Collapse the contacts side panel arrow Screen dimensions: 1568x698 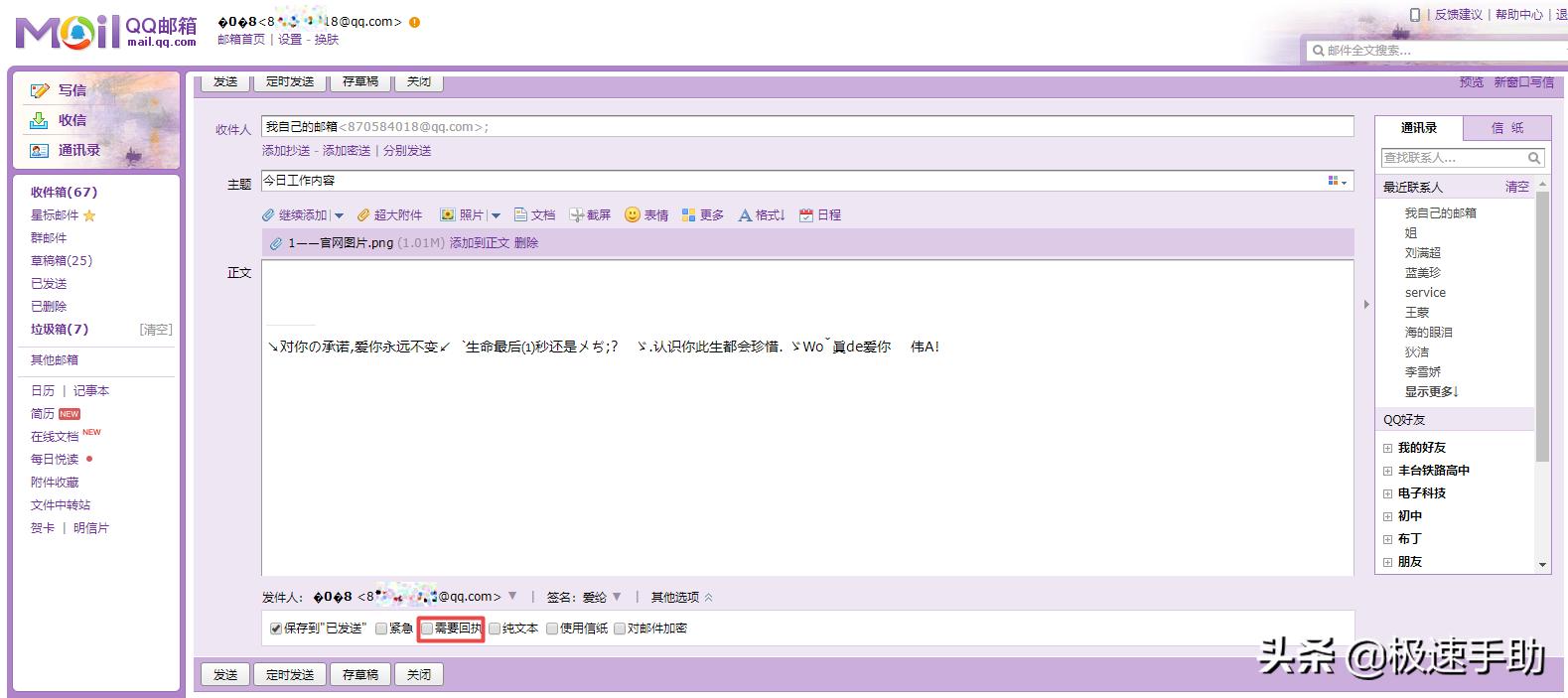point(1366,305)
